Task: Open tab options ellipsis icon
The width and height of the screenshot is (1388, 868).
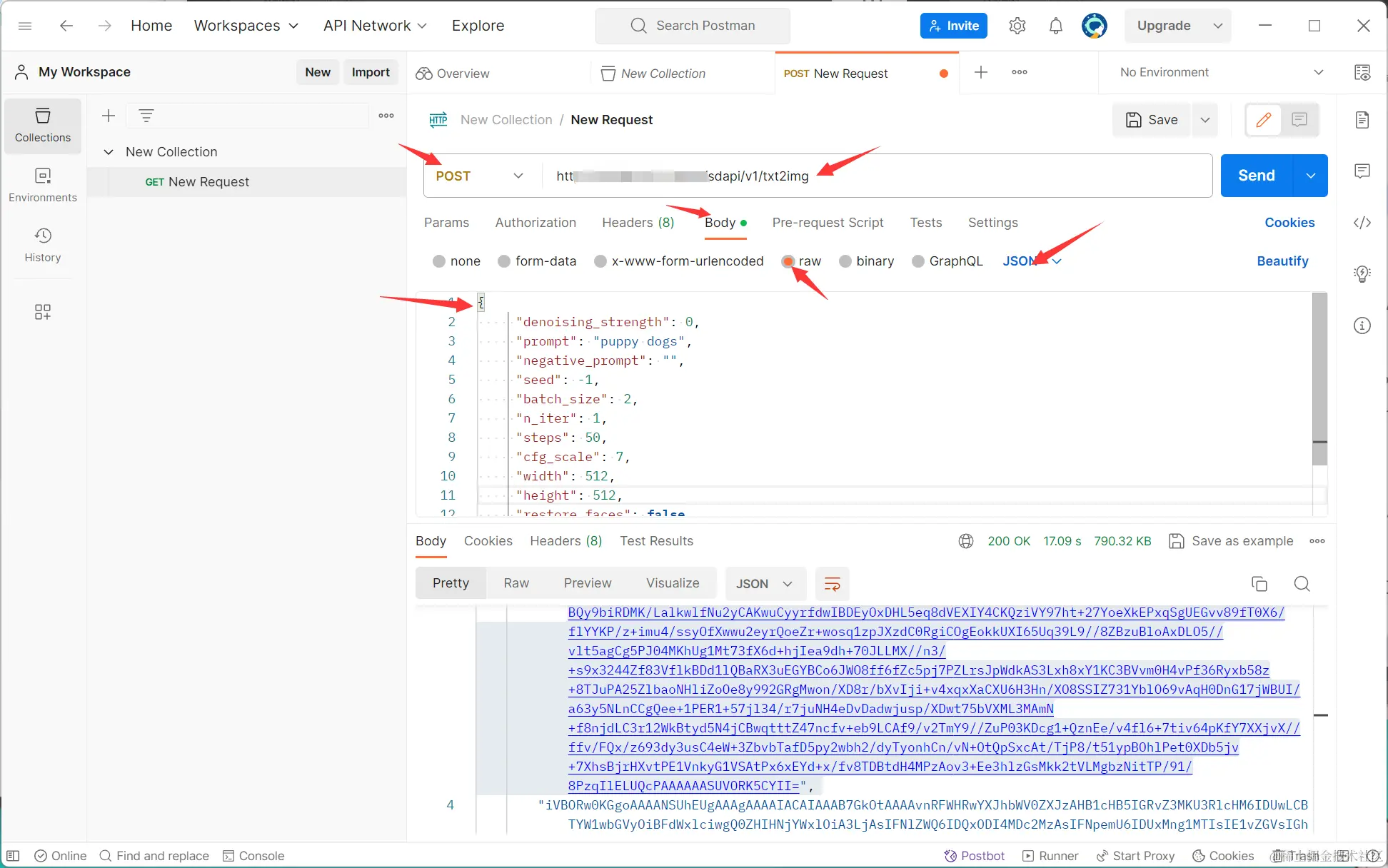Action: tap(1020, 72)
